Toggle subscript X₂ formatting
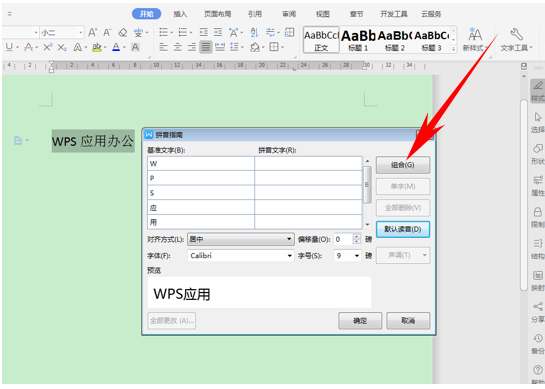 click(62, 47)
